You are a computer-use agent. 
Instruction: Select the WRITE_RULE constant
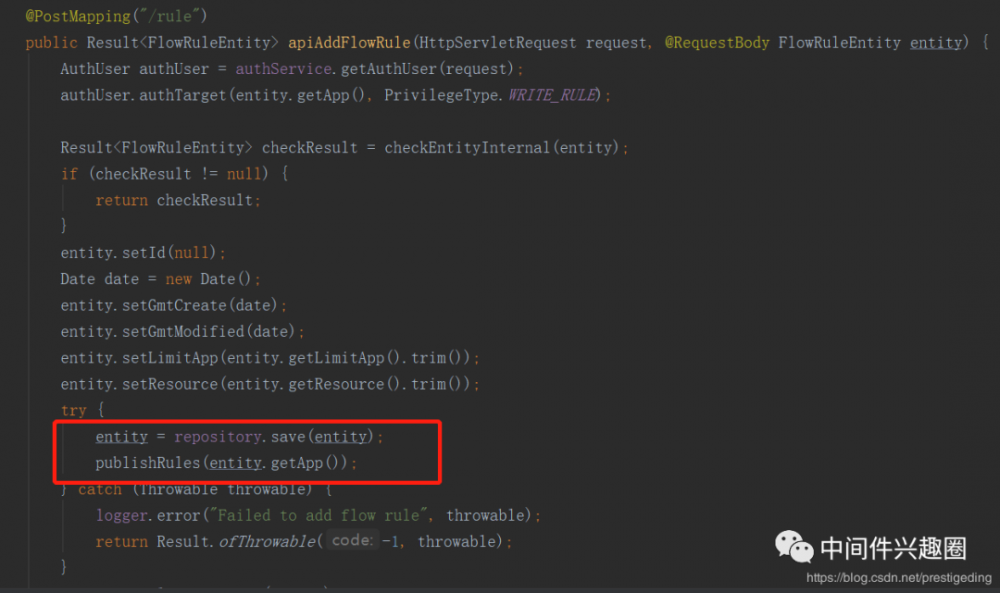pos(553,95)
